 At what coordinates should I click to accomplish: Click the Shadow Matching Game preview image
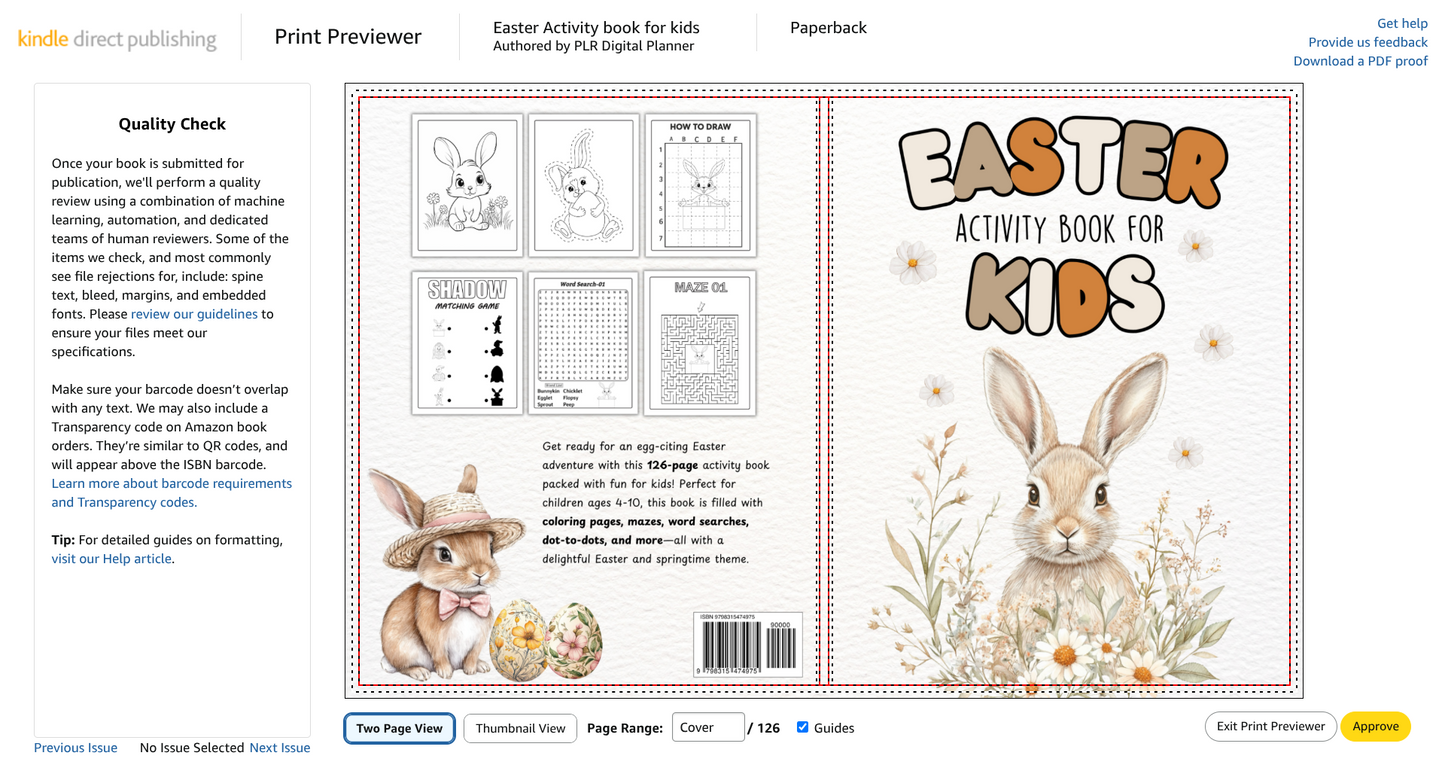tap(467, 342)
